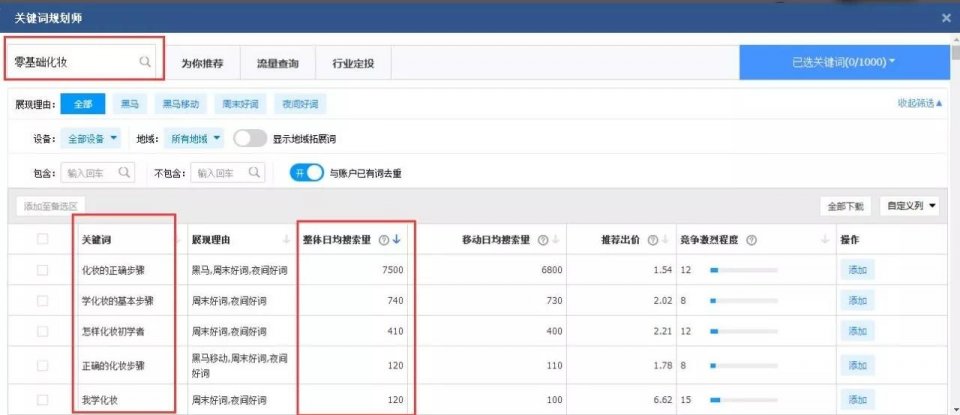The width and height of the screenshot is (960, 415).
Task: Click the magnifier icon in the 包含 field
Action: tap(124, 172)
